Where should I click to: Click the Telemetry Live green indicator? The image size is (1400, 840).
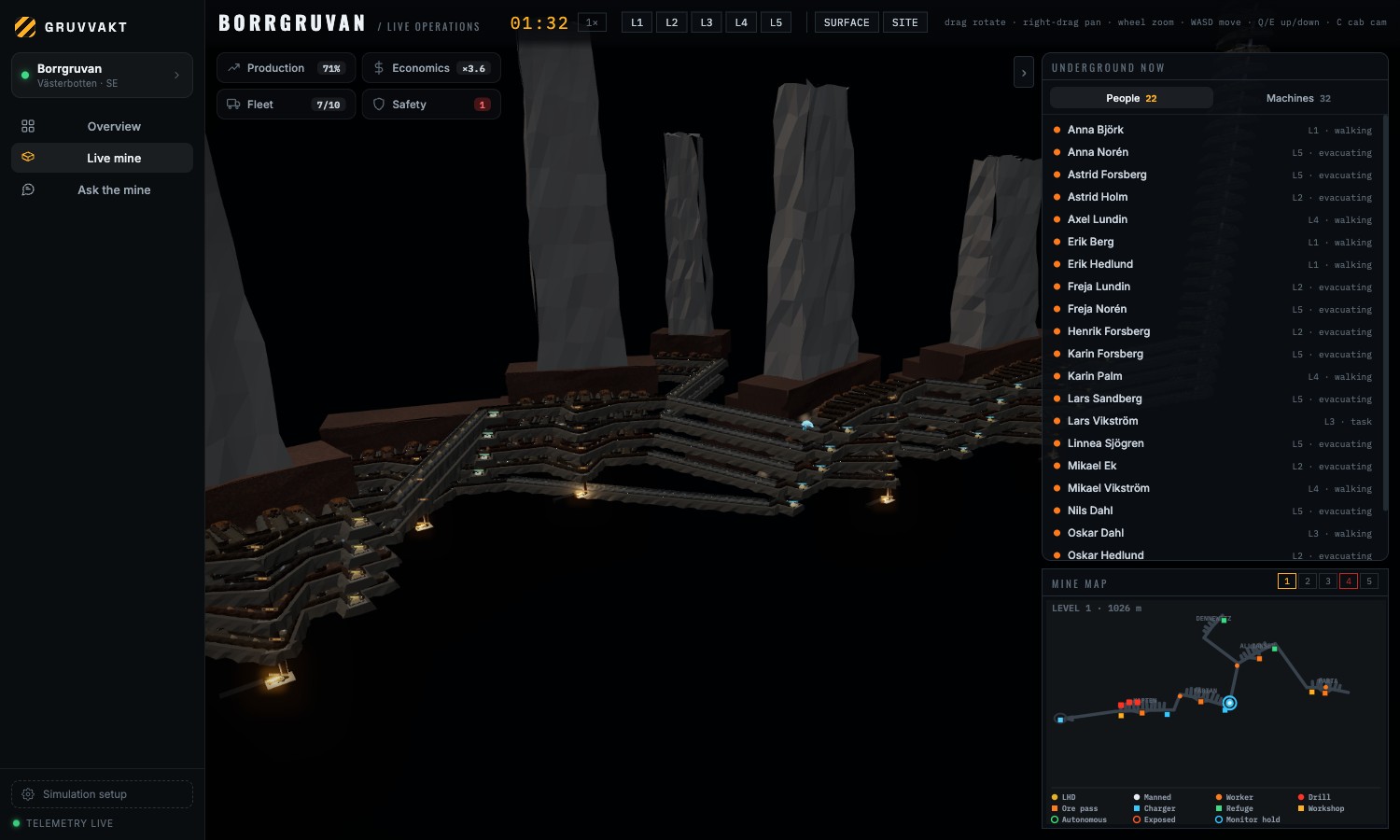point(16,823)
